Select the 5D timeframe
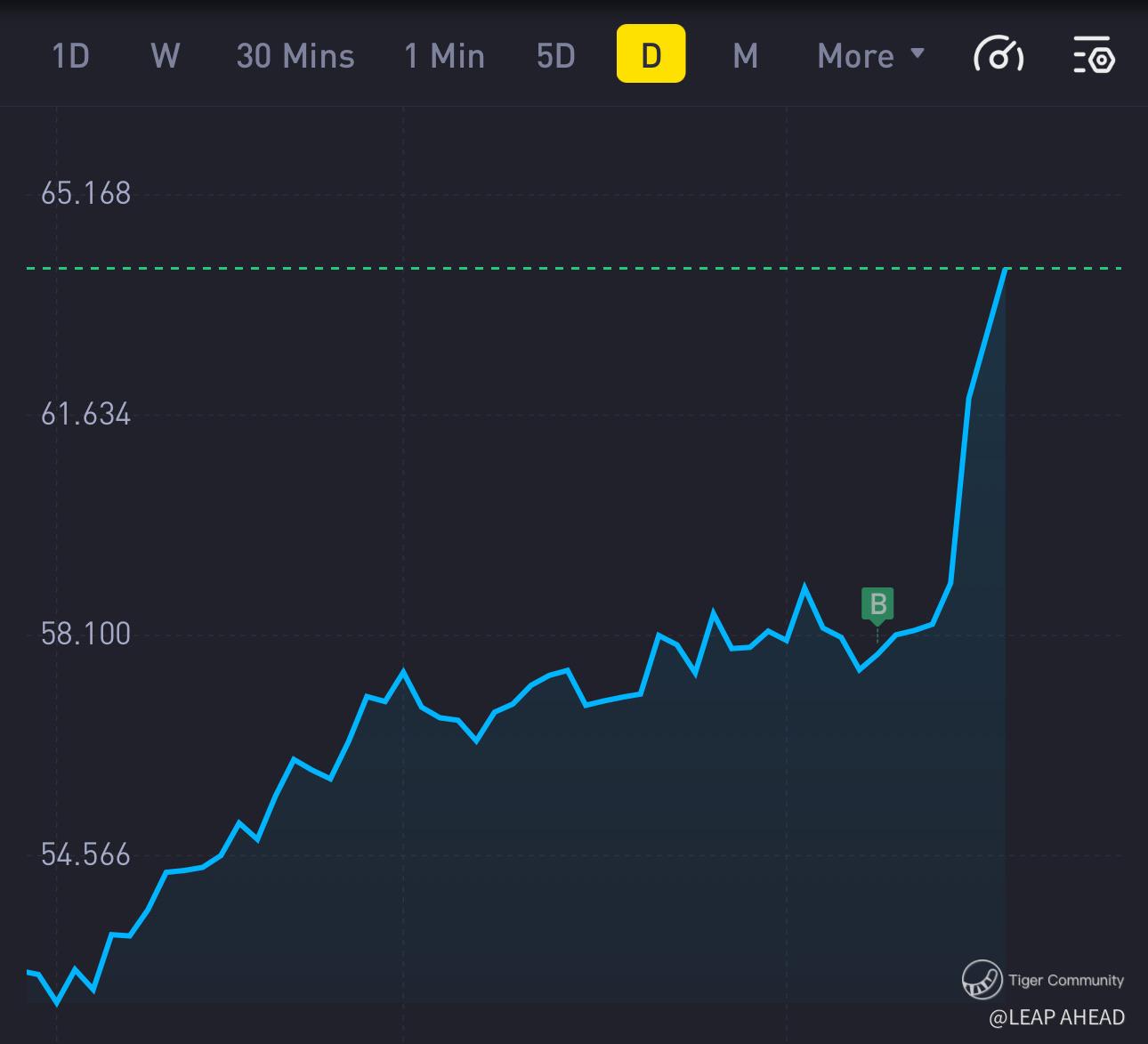Screen dimensions: 1148x1044 (x=555, y=55)
